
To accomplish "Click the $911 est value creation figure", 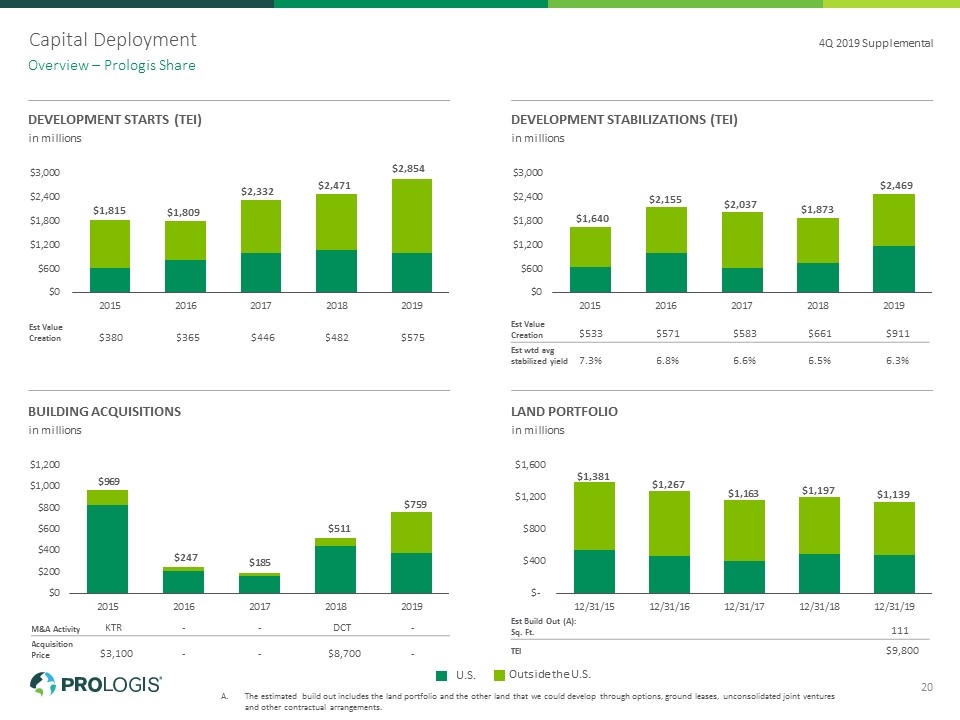I will click(898, 334).
